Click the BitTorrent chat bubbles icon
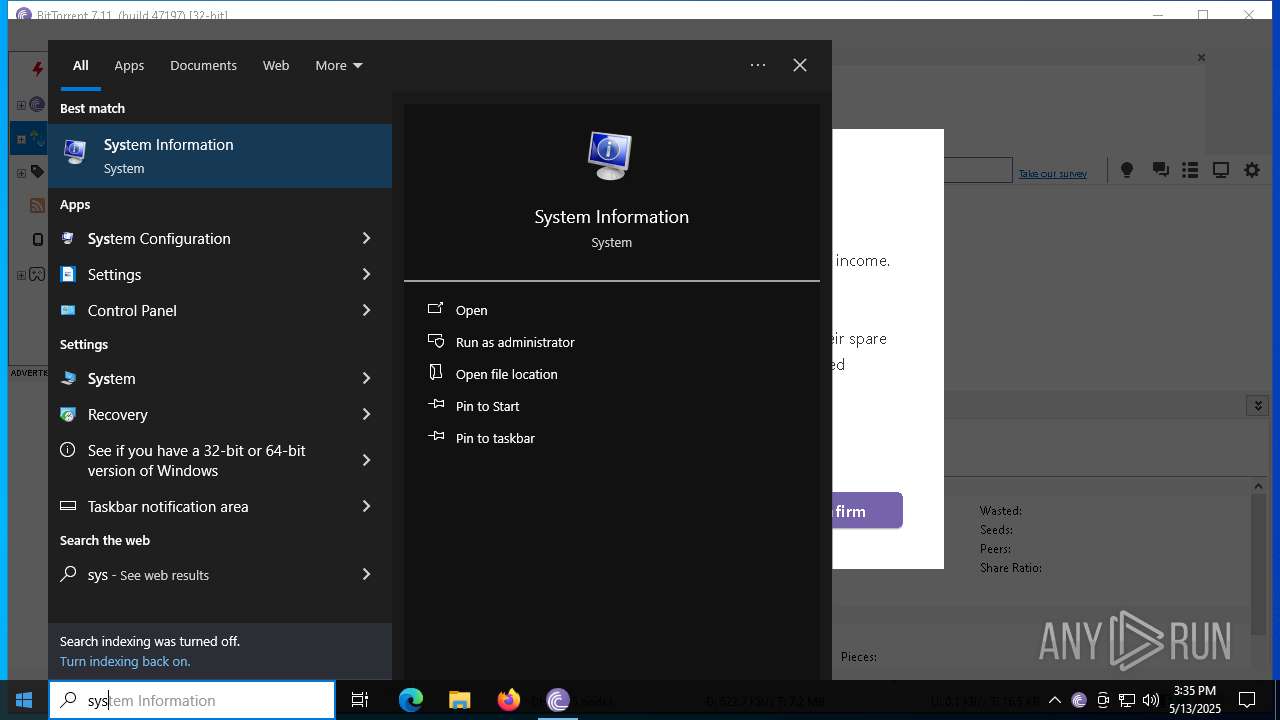 click(1160, 170)
